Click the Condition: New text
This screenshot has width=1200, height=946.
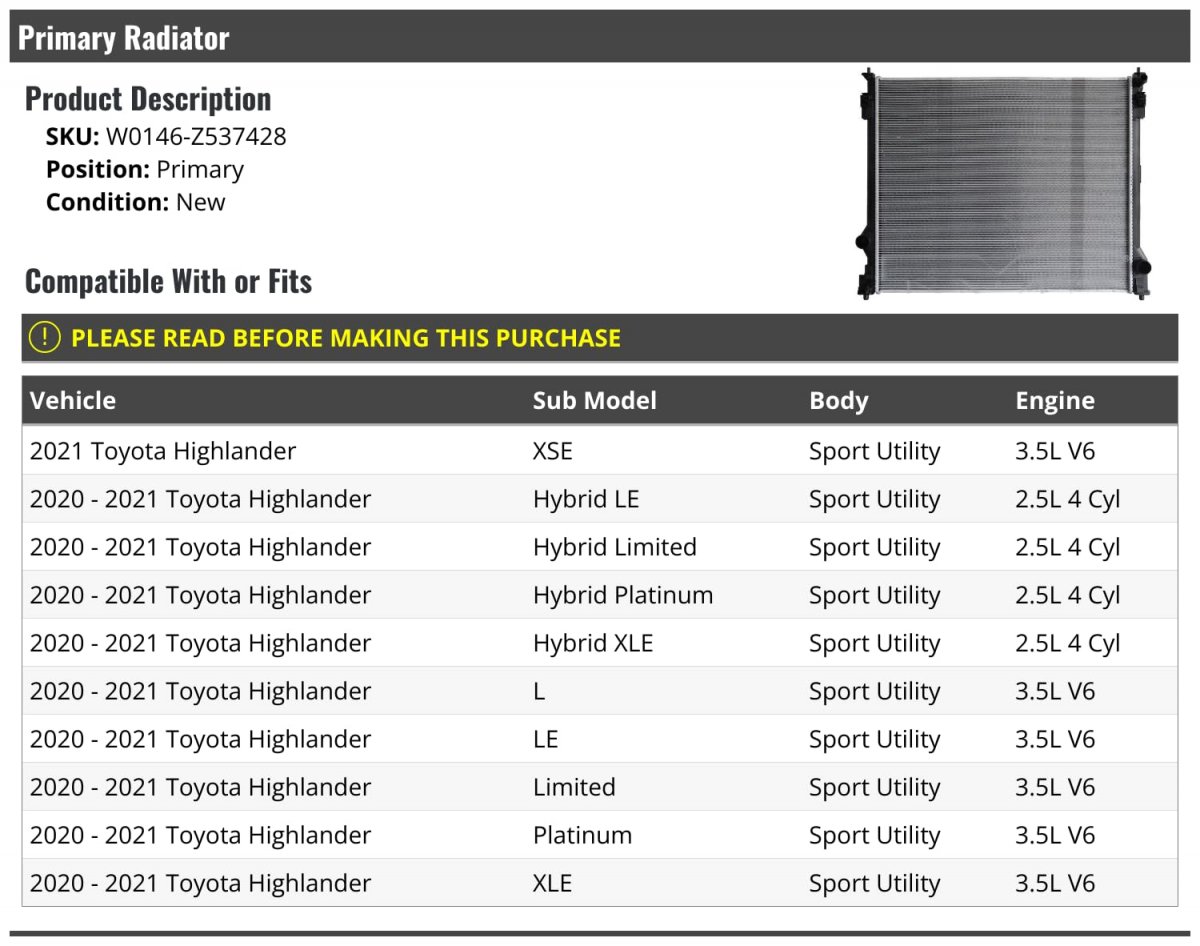point(136,202)
